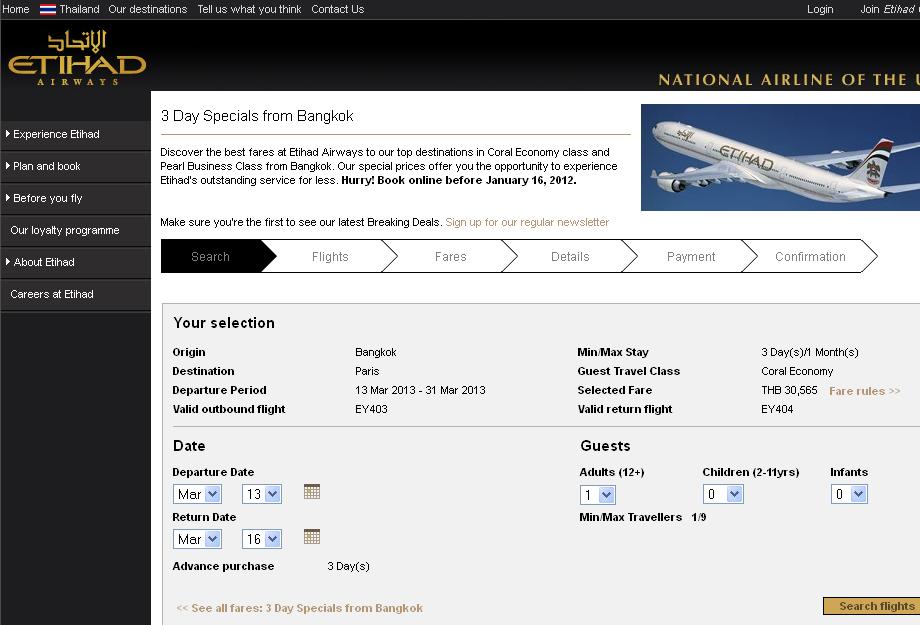Open Tell us what you think

pyautogui.click(x=249, y=9)
